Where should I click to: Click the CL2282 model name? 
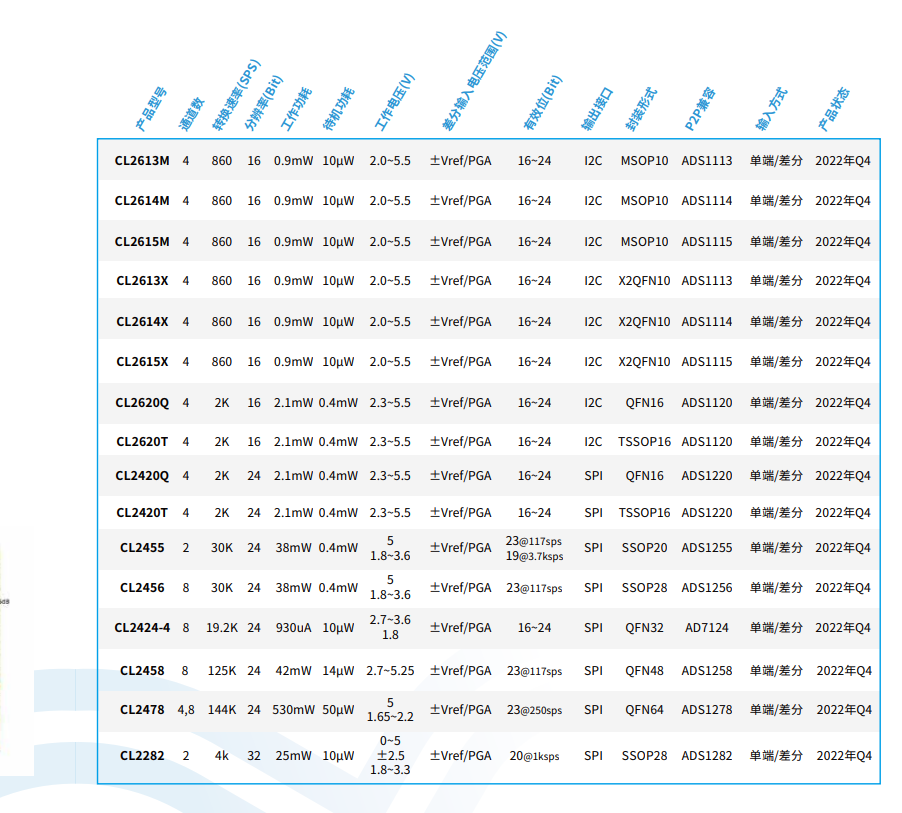[x=142, y=756]
